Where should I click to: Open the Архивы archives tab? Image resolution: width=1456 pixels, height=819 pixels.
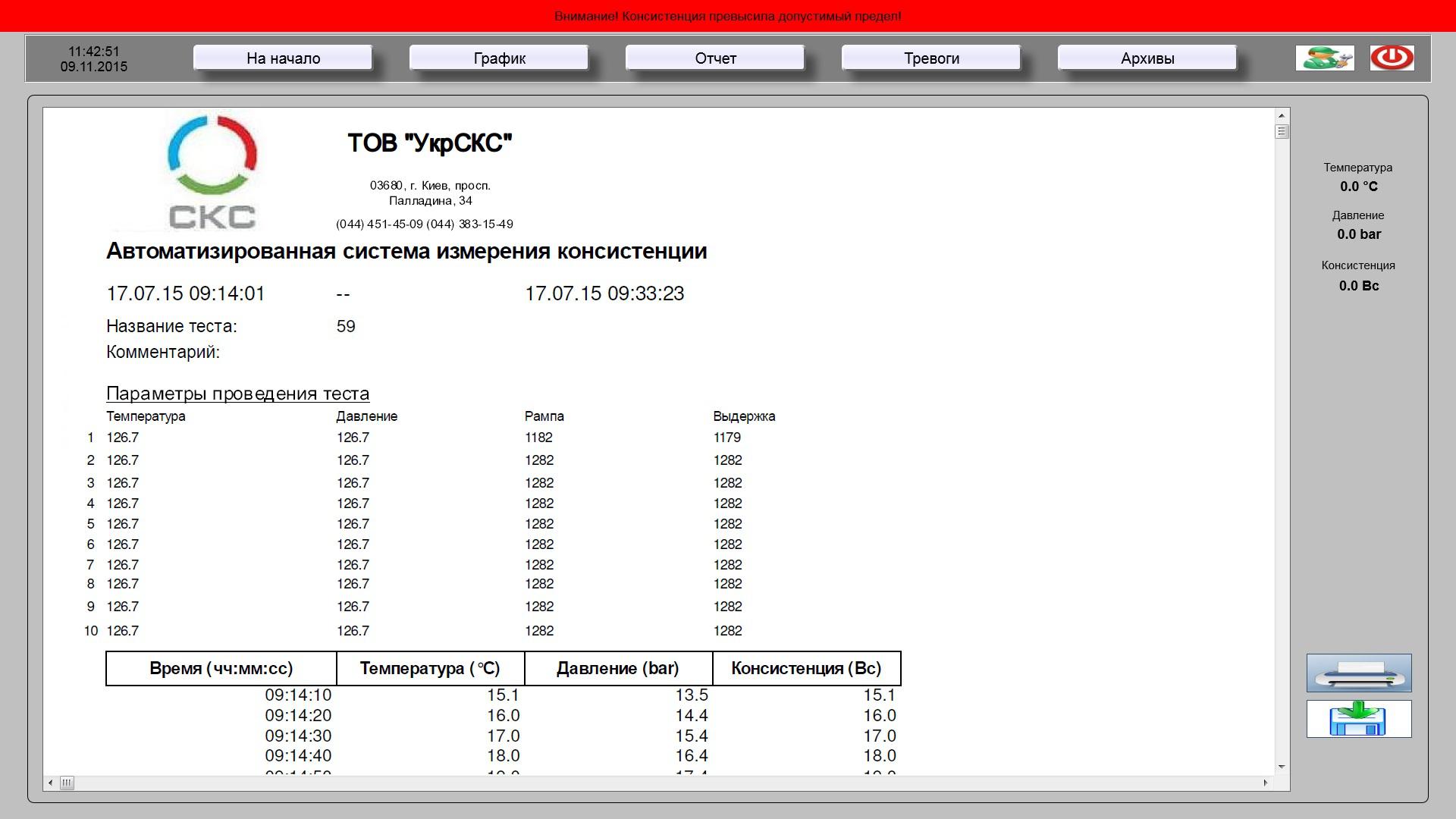click(1147, 58)
